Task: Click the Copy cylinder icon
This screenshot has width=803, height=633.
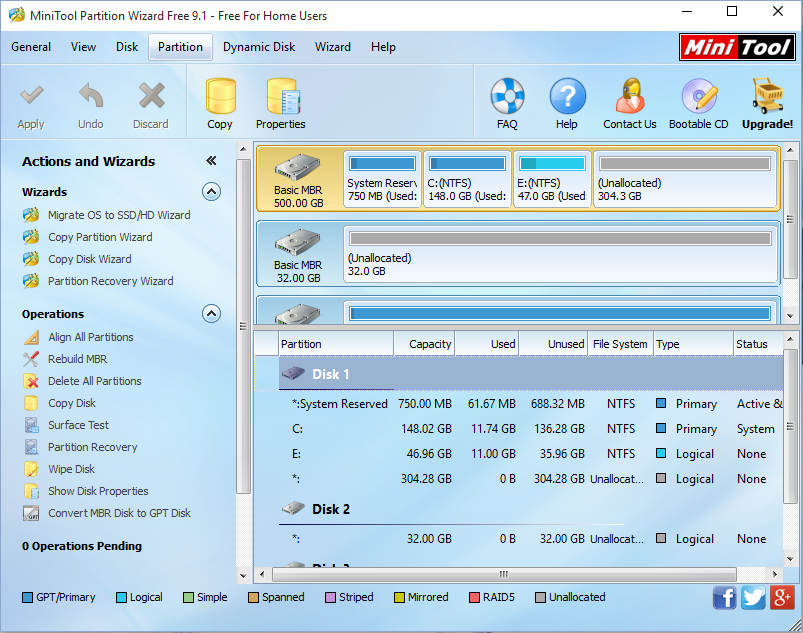Action: click(x=220, y=96)
